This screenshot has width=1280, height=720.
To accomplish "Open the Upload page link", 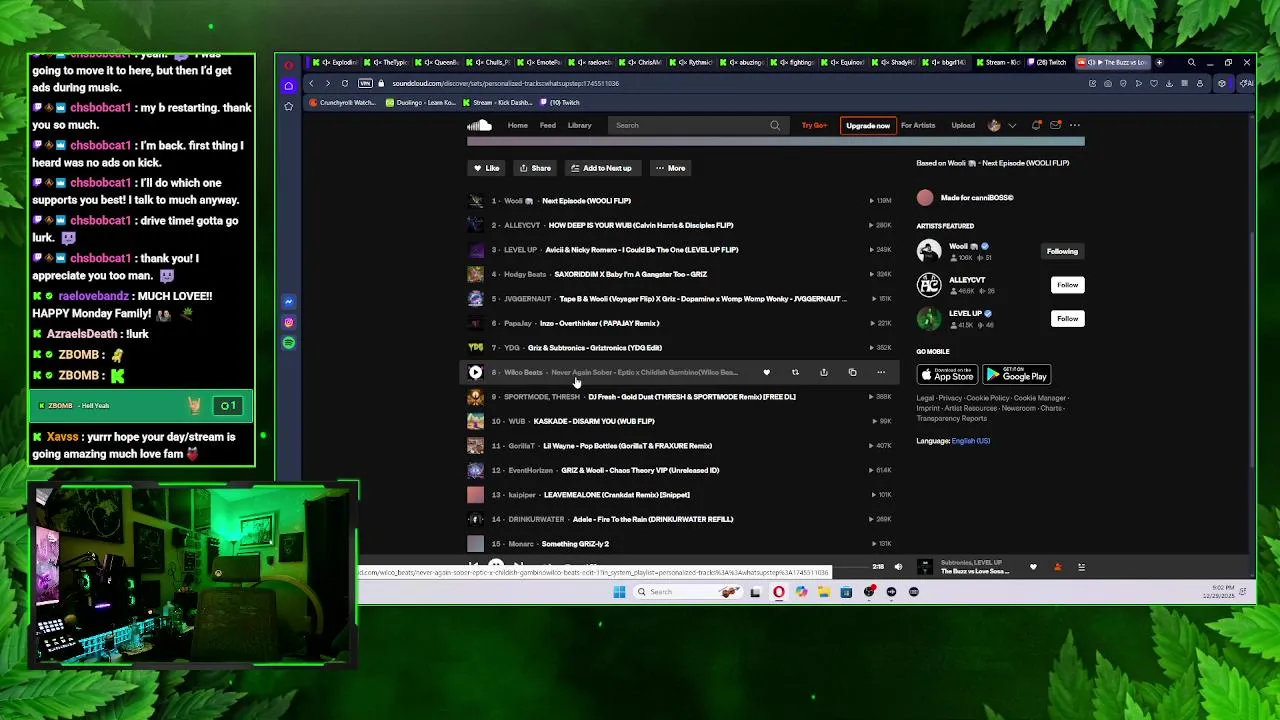I will 963,125.
